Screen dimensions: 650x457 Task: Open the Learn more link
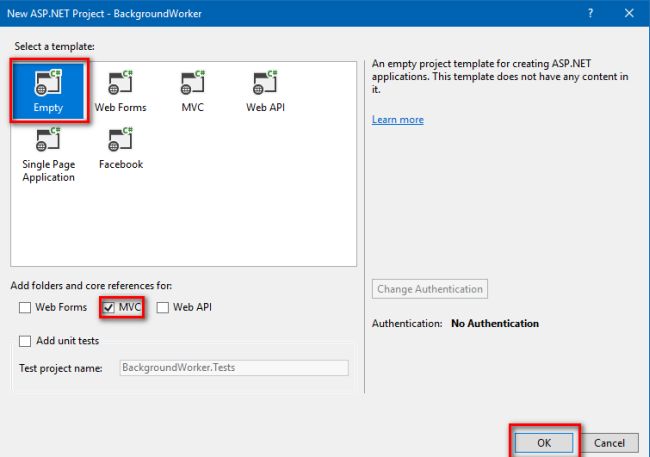click(x=398, y=120)
